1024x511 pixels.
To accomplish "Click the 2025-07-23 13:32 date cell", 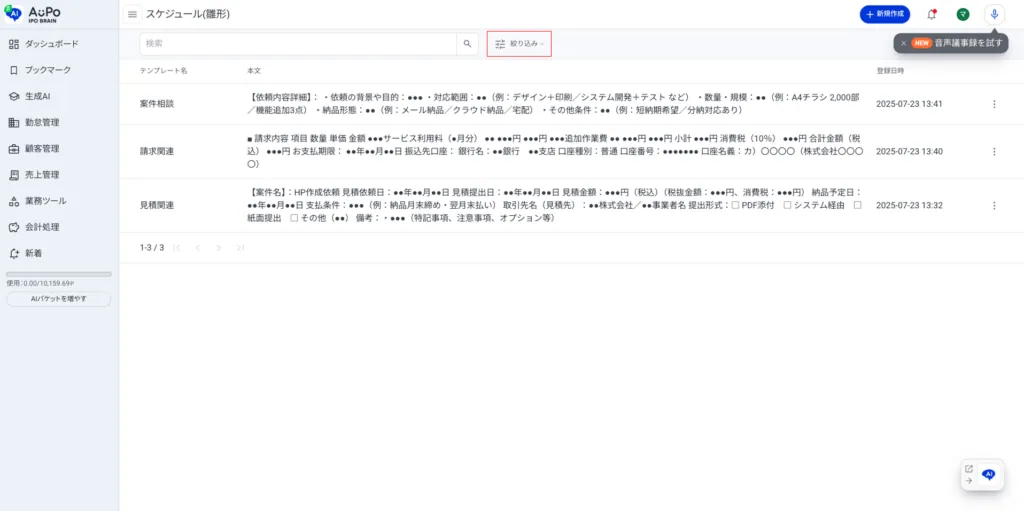I will [x=909, y=205].
